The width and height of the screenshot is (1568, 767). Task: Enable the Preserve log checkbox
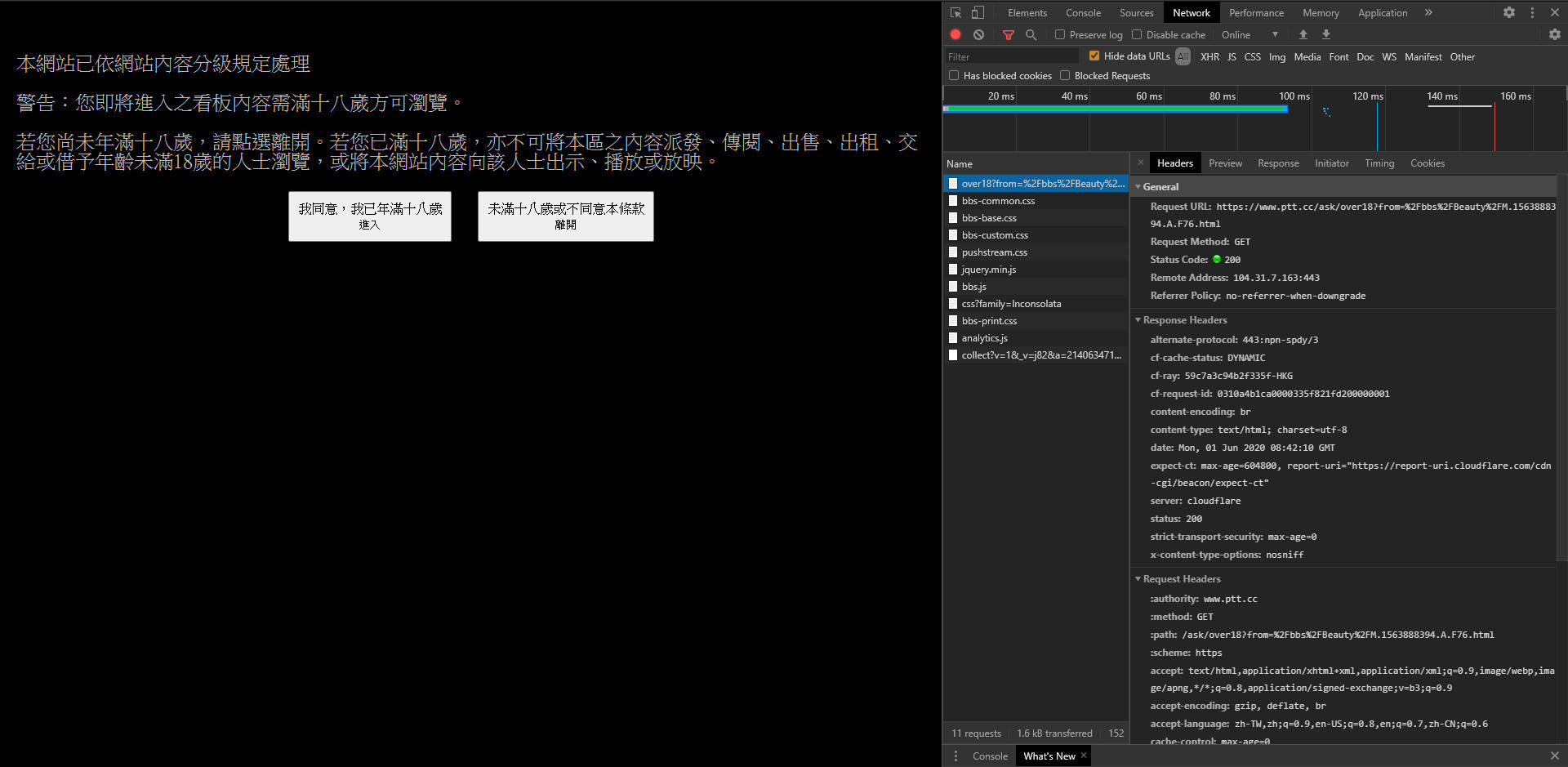(1060, 34)
